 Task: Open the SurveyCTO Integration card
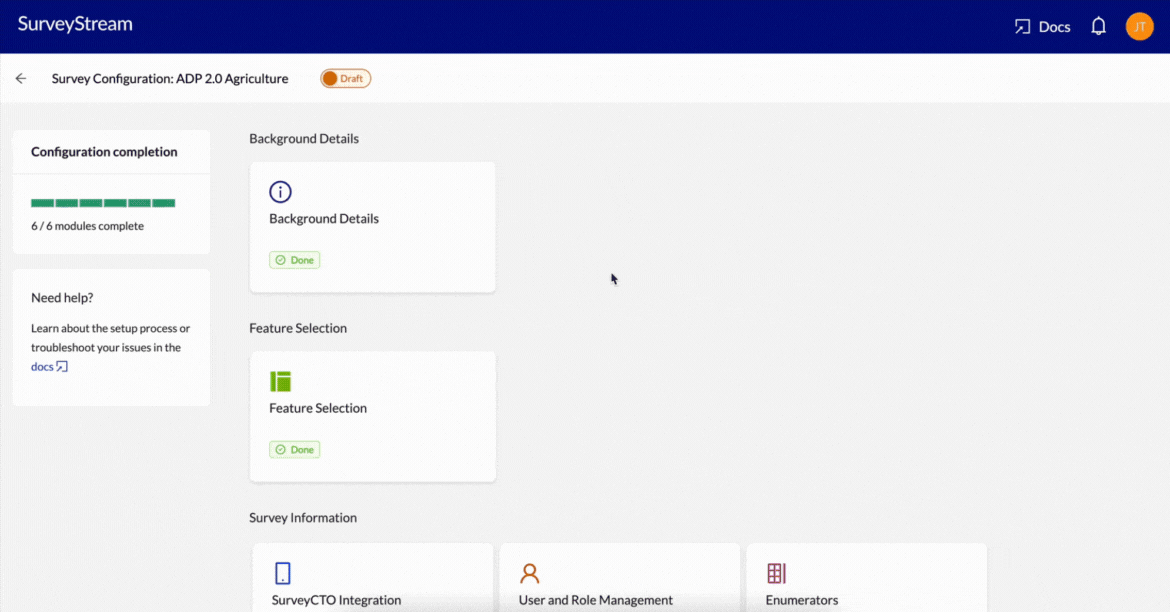click(372, 578)
